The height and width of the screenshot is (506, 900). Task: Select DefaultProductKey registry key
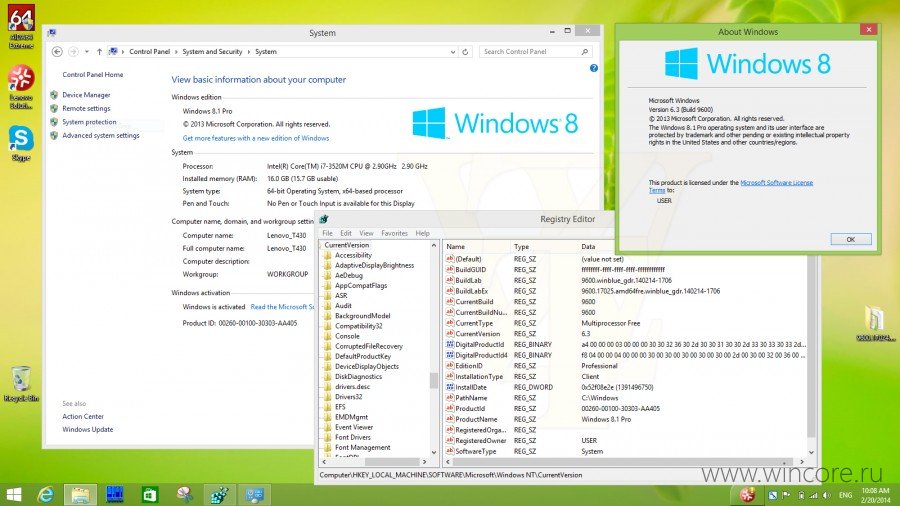(363, 356)
